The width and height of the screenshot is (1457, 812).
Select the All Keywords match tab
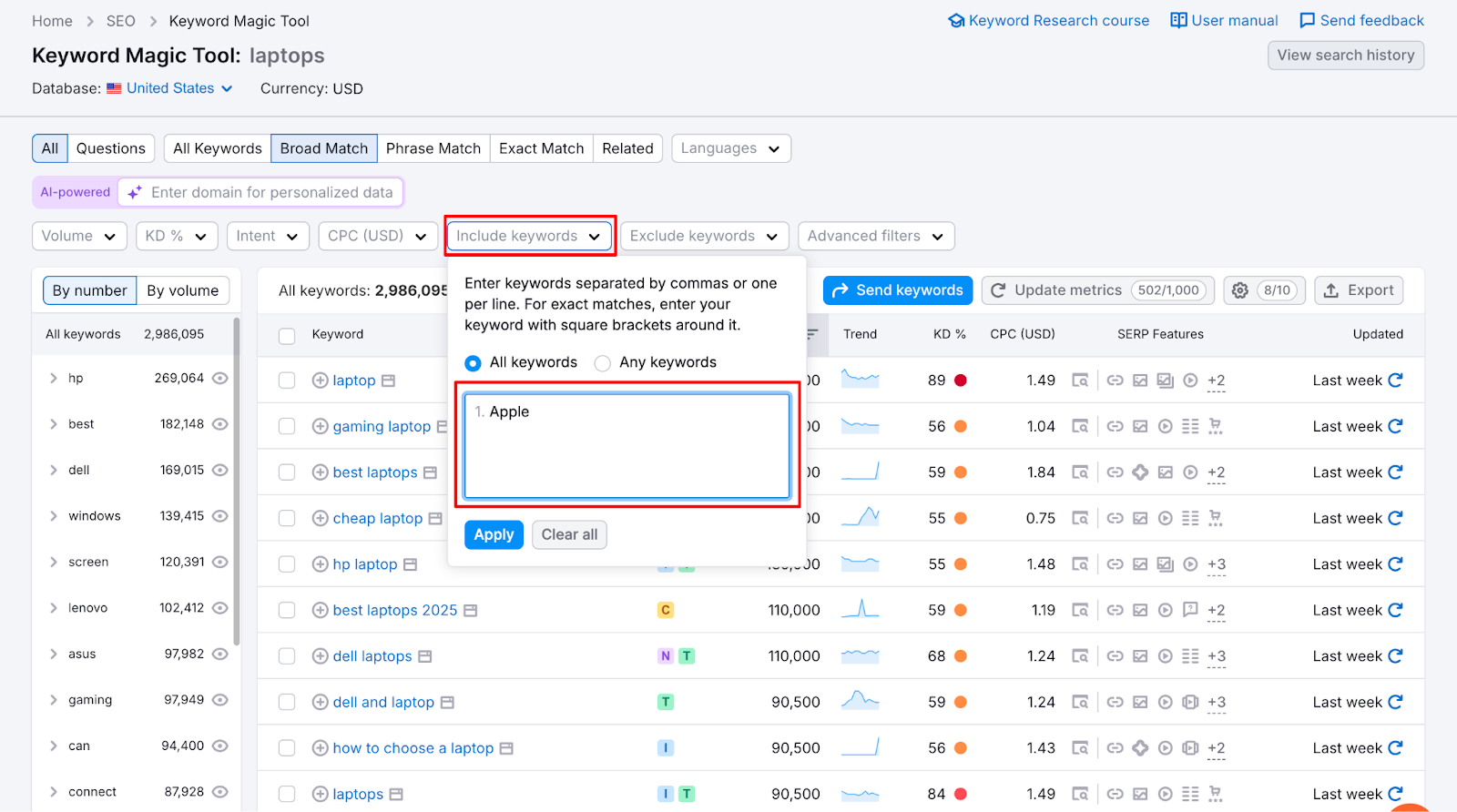point(218,148)
